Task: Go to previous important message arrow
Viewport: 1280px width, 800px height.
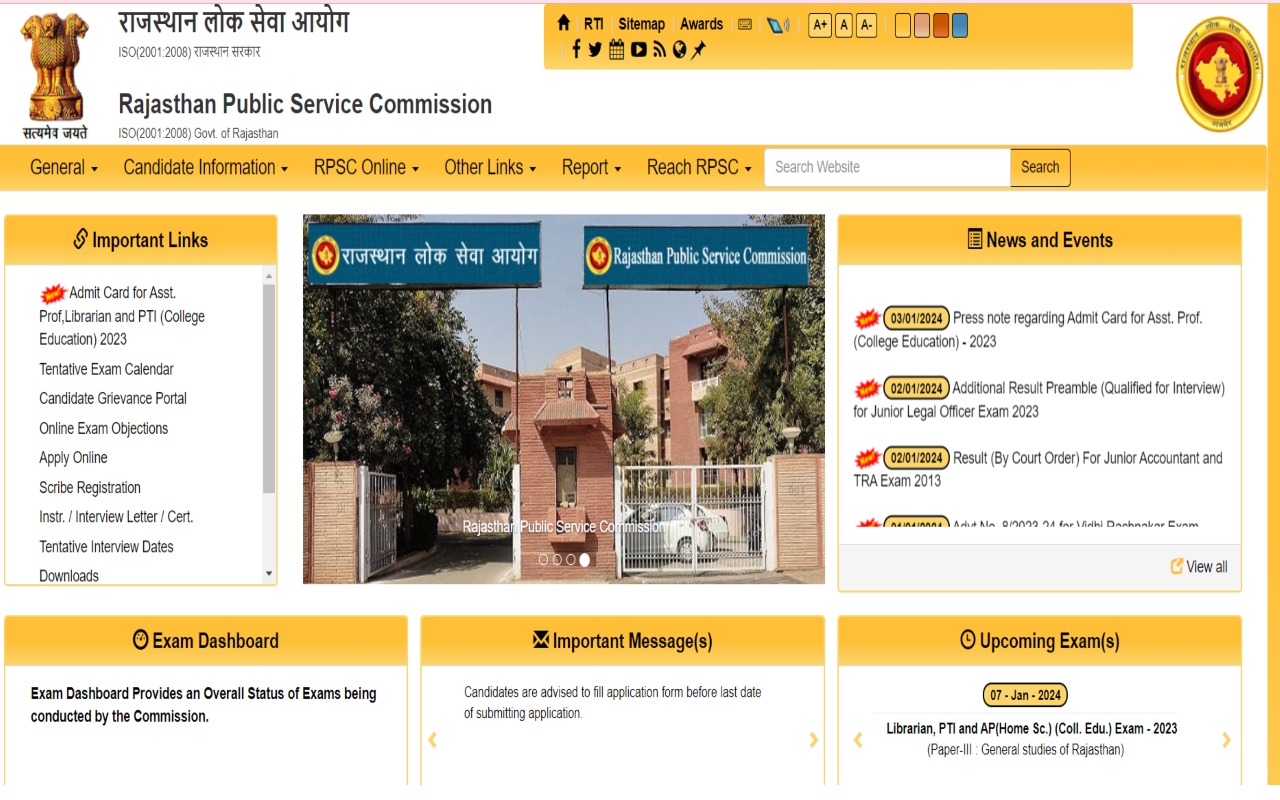Action: 433,740
